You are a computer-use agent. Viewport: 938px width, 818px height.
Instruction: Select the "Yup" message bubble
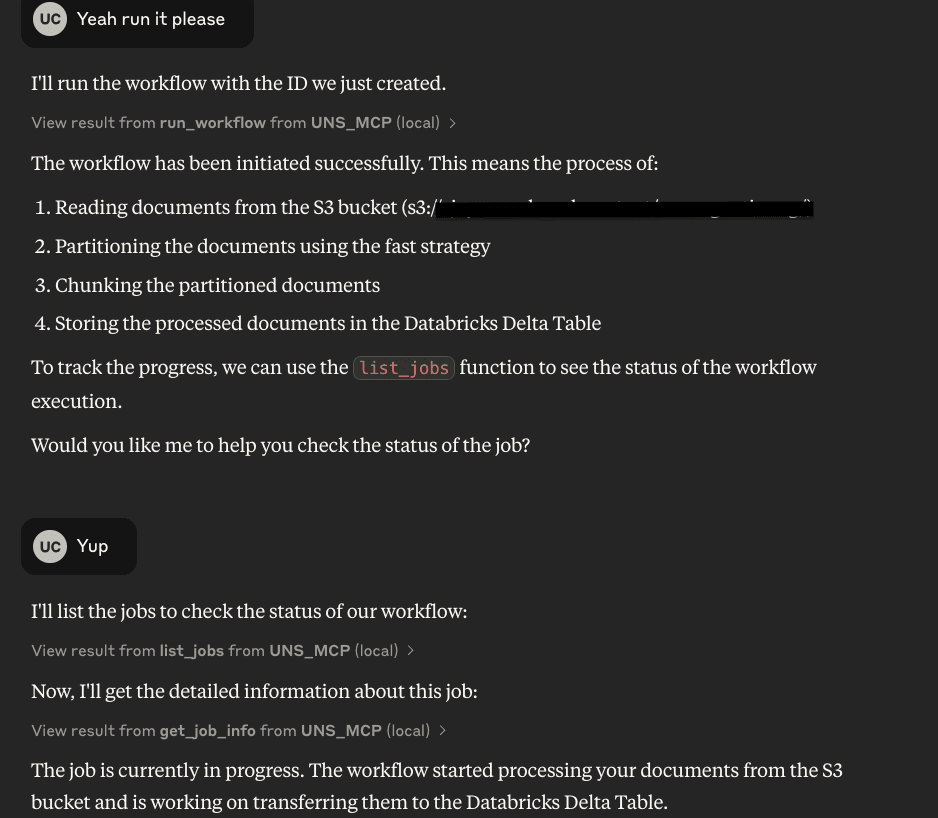pos(79,546)
